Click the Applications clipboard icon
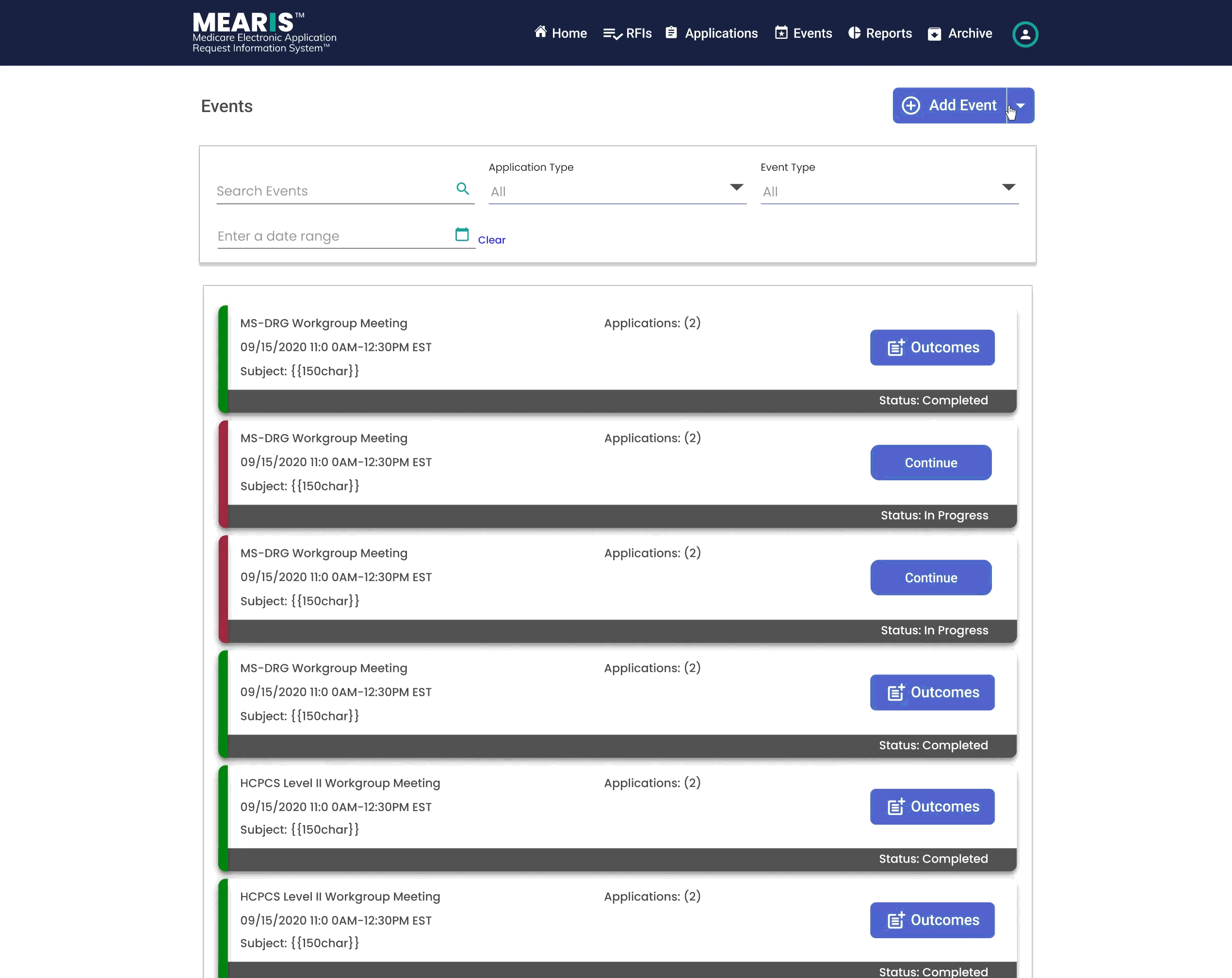This screenshot has height=978, width=1232. pos(671,33)
